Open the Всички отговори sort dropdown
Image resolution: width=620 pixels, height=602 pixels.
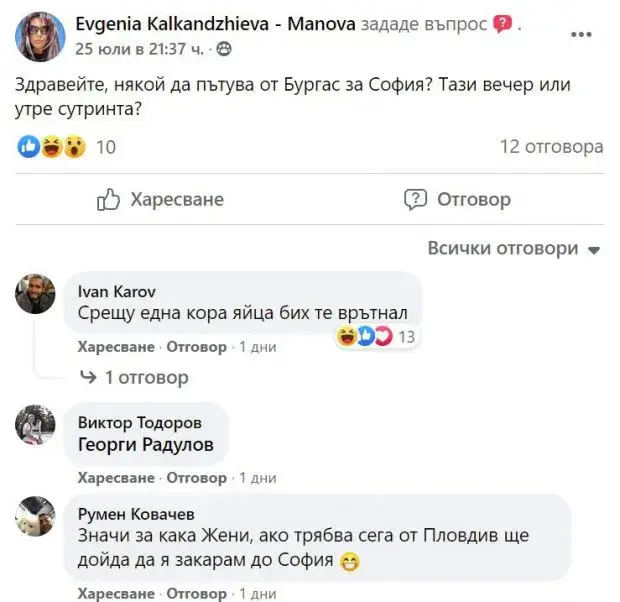pos(514,248)
